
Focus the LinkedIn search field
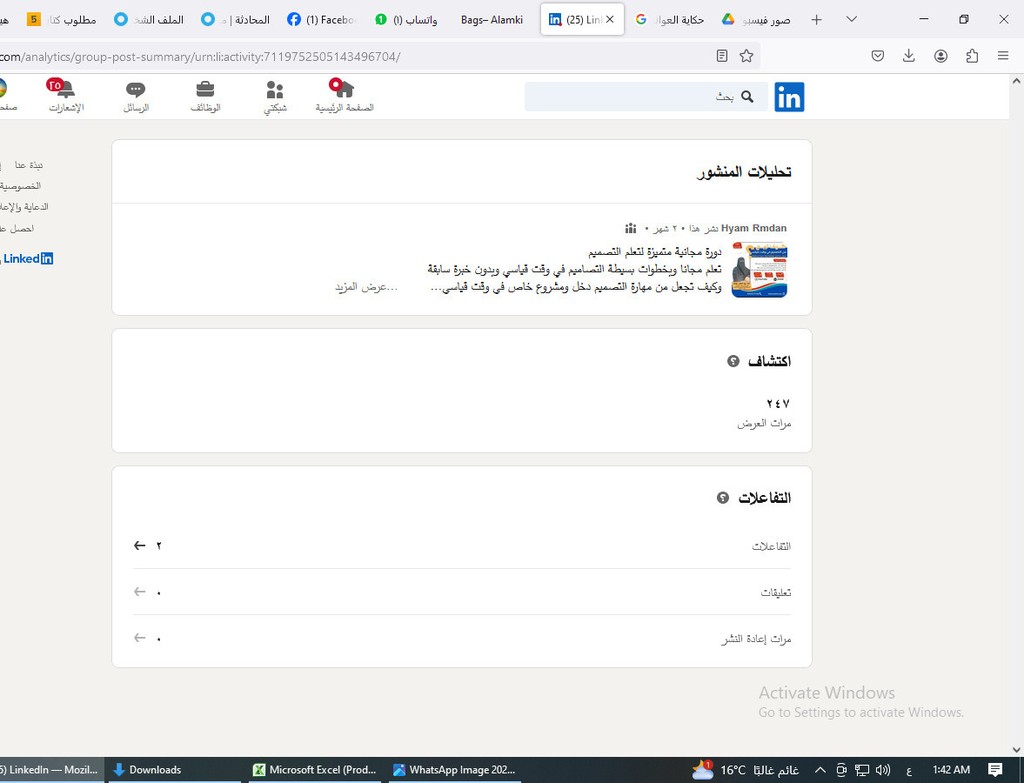pyautogui.click(x=646, y=97)
